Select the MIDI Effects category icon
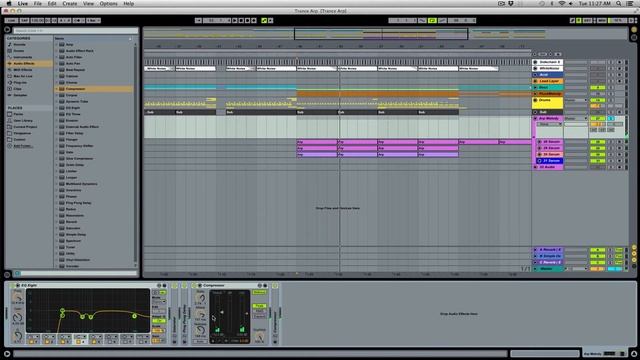 tap(10, 70)
